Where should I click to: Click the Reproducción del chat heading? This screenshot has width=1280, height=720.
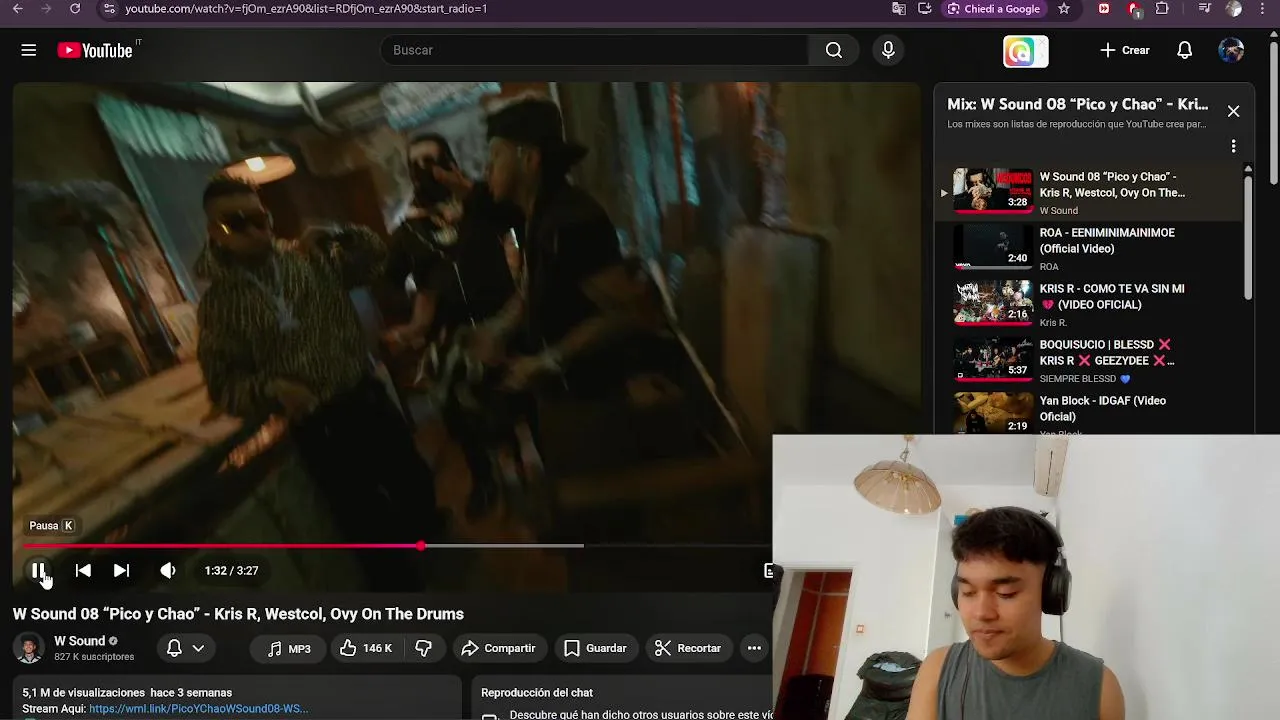coord(537,692)
